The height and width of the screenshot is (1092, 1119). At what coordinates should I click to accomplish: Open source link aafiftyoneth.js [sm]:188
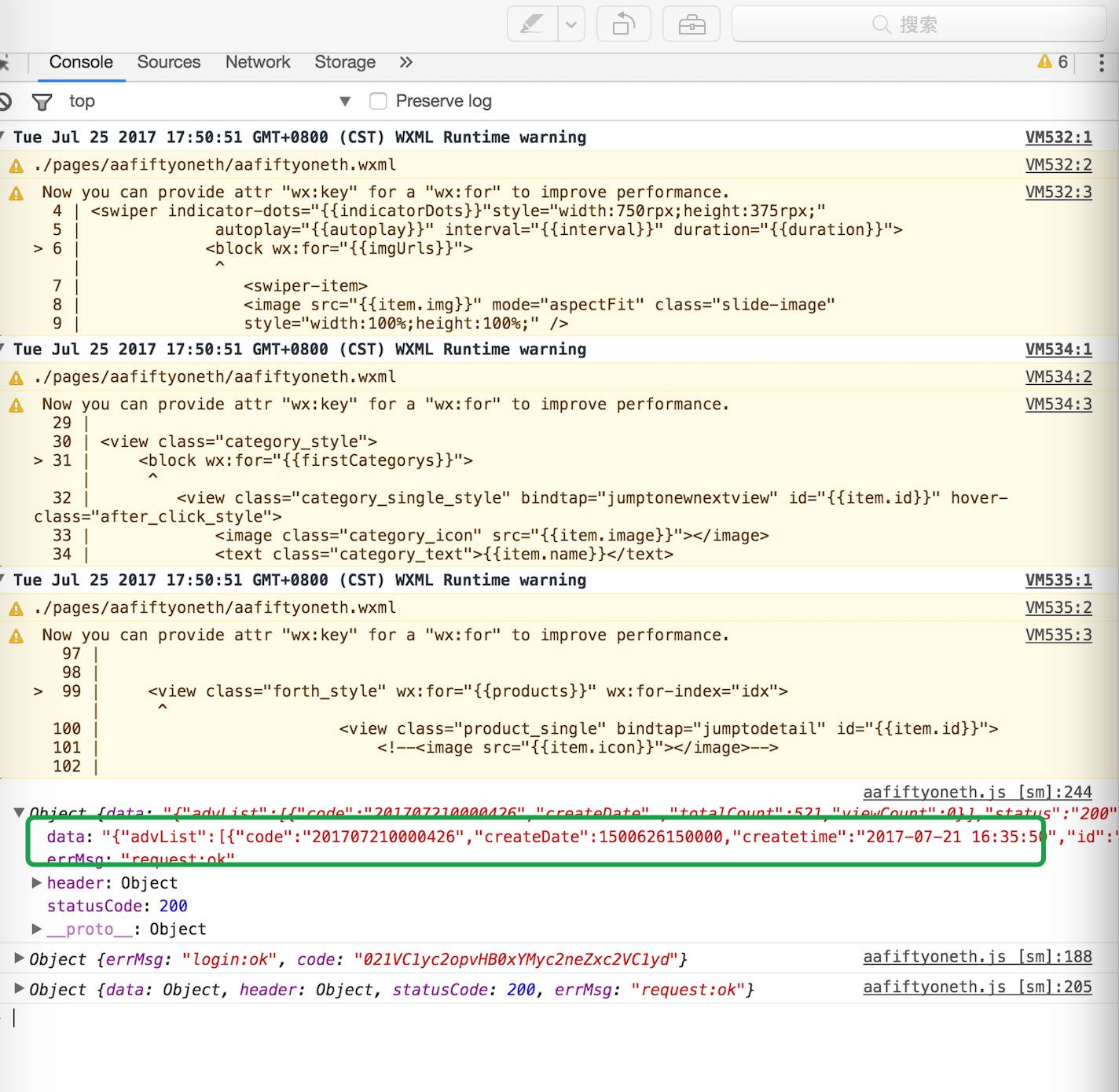978,957
